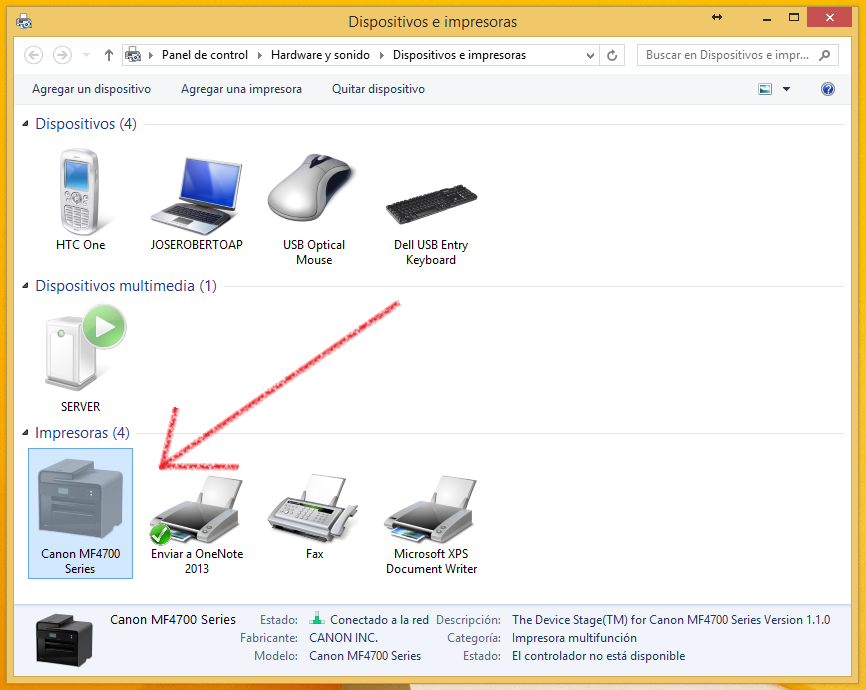Navigate to Hardware y sonido breadcrumb
The width and height of the screenshot is (866, 690).
320,55
